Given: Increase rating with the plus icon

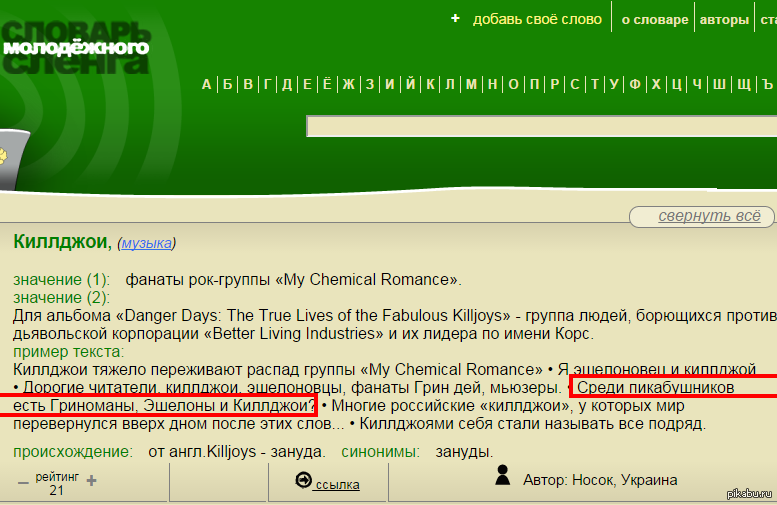Looking at the screenshot, I should [x=91, y=481].
